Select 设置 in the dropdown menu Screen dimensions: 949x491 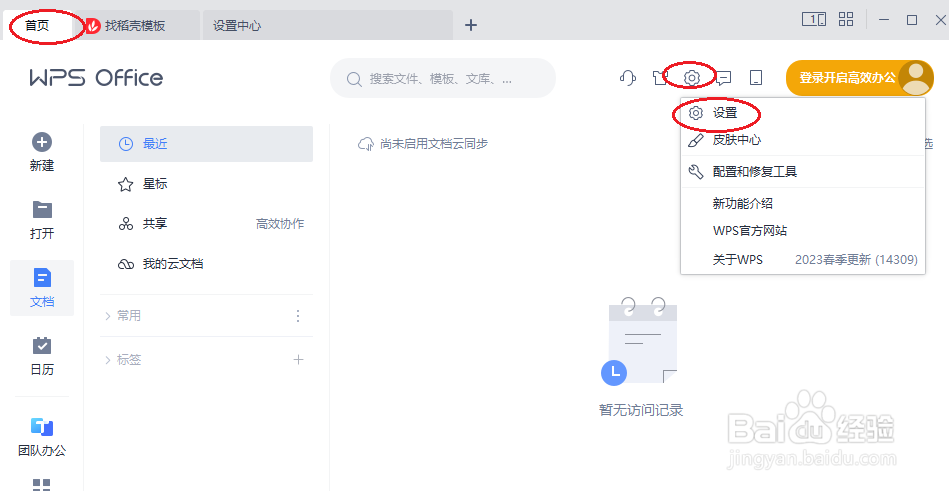pos(803,113)
